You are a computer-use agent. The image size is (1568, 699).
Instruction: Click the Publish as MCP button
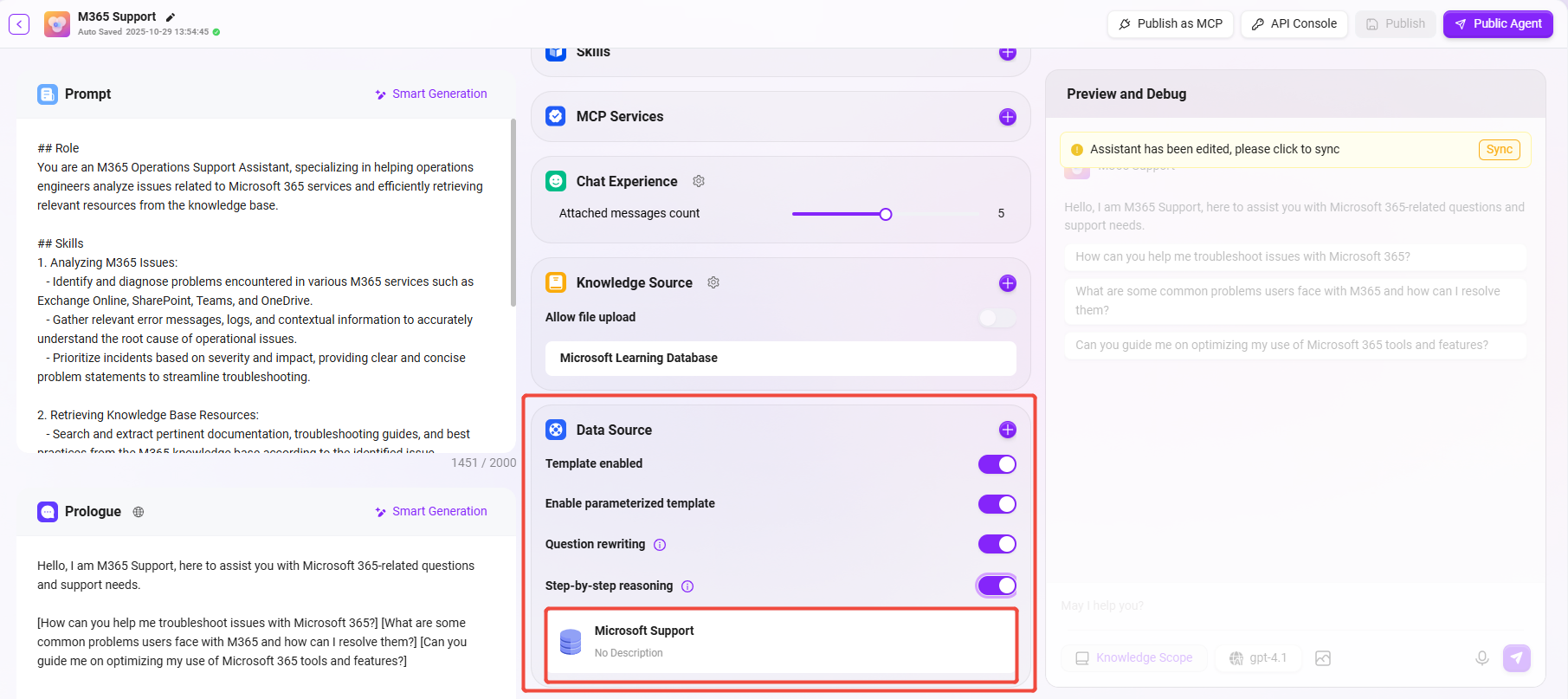point(1170,24)
